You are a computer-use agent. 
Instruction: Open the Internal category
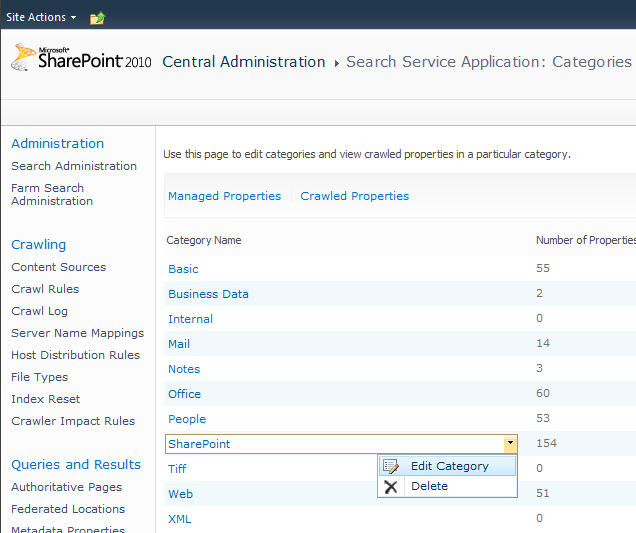pyautogui.click(x=191, y=319)
